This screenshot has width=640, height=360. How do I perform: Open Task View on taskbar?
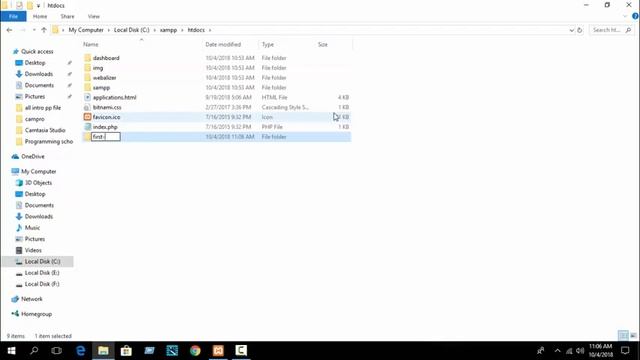click(x=57, y=351)
